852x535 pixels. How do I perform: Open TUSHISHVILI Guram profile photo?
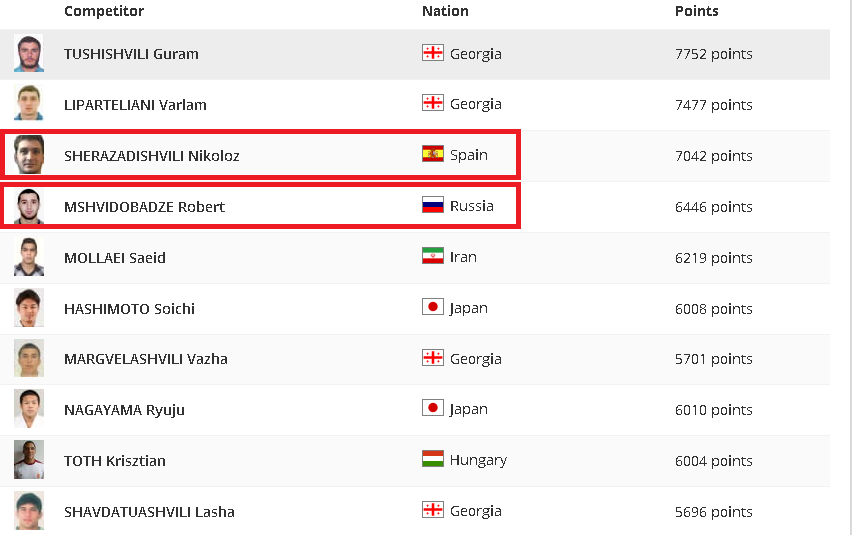coord(29,53)
